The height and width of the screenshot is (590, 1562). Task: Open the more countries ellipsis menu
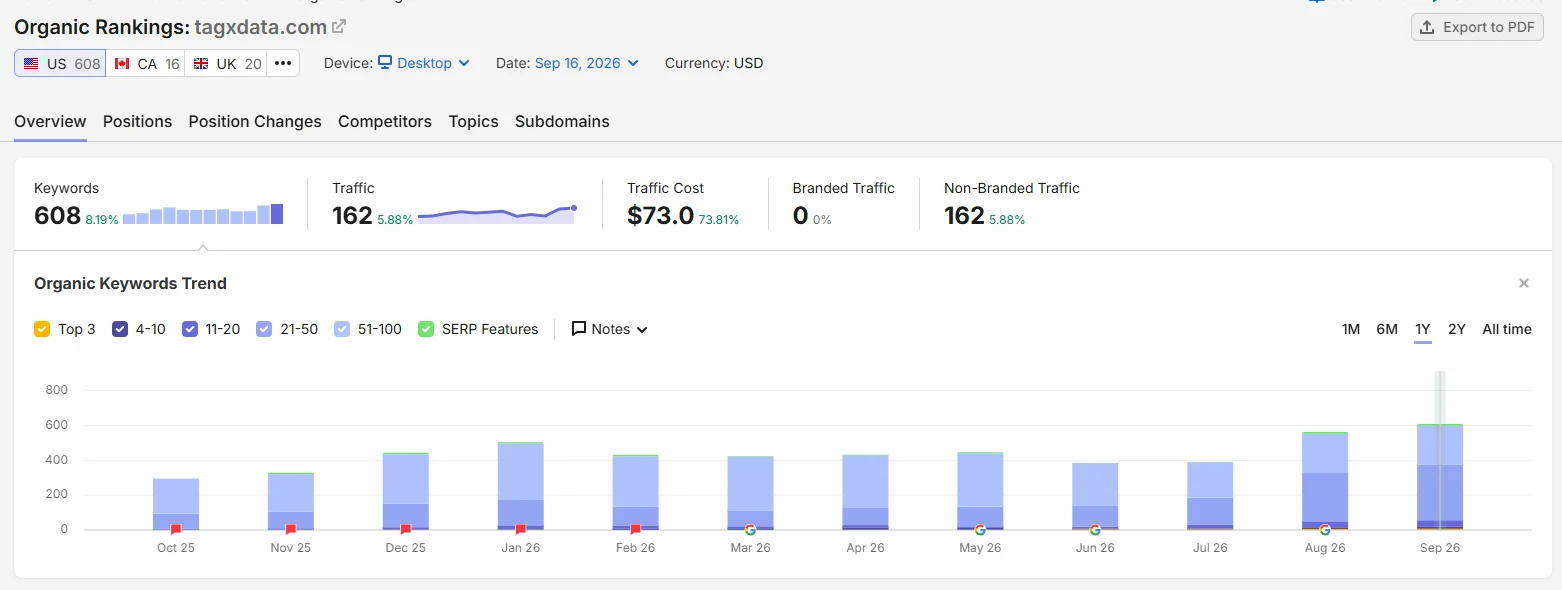(x=283, y=63)
